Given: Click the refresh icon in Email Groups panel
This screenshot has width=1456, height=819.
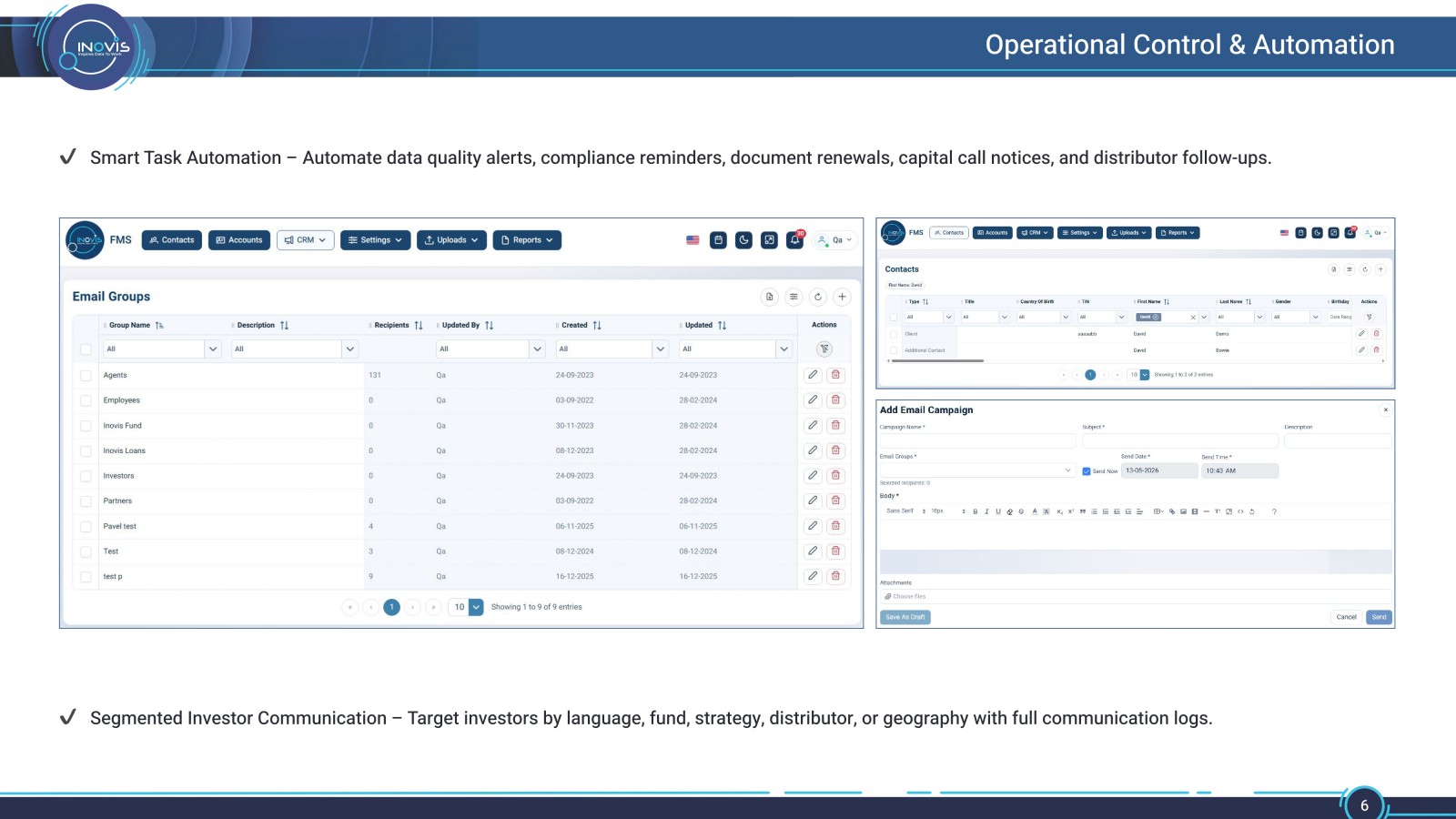Looking at the screenshot, I should (x=818, y=297).
